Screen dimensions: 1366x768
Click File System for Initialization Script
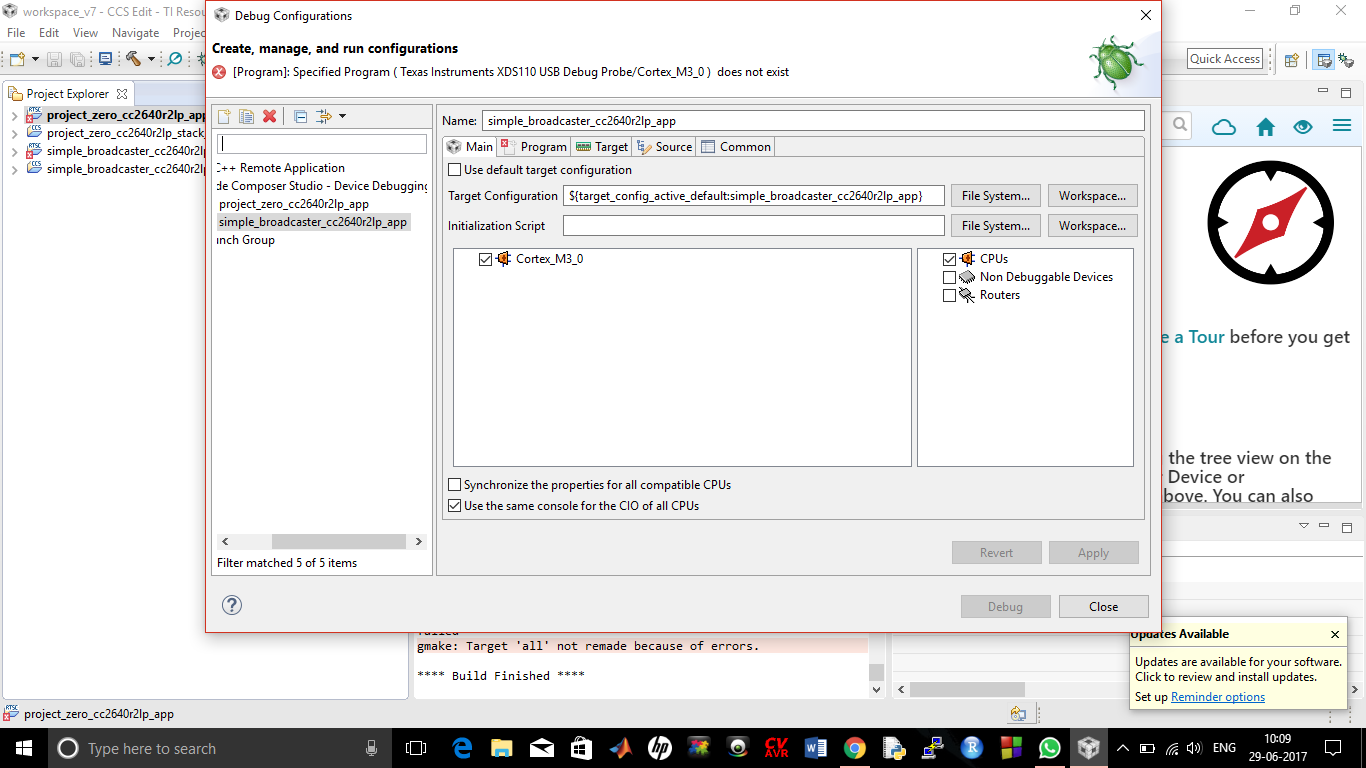pyautogui.click(x=996, y=226)
